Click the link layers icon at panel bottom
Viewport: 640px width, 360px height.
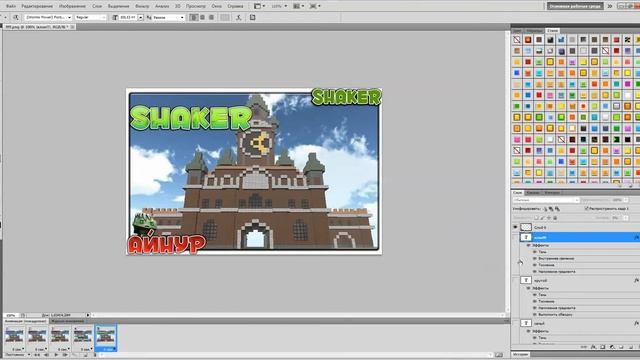click(584, 347)
